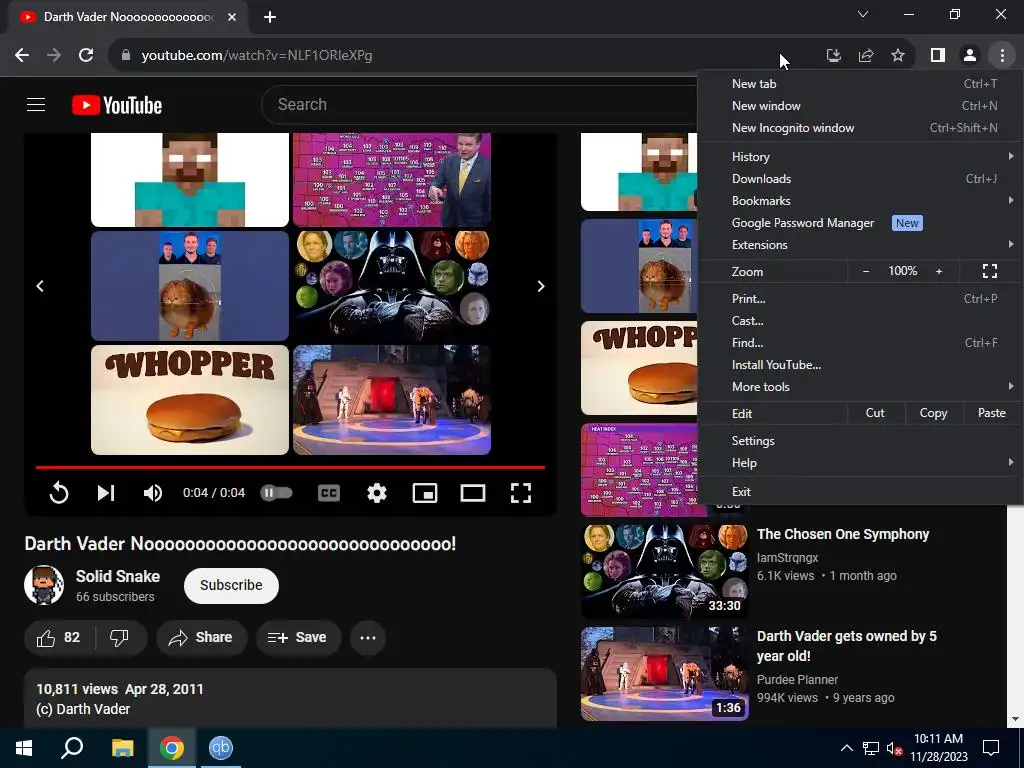Choose Print from Chrome menu
Viewport: 1024px width, 768px height.
click(x=859, y=298)
